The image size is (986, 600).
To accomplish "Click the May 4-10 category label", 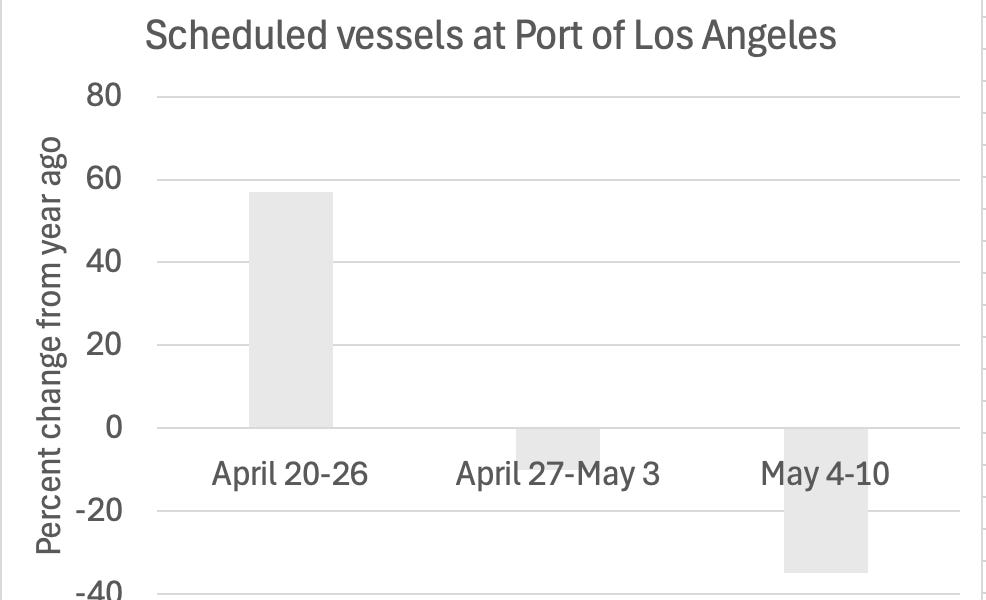I will click(825, 473).
